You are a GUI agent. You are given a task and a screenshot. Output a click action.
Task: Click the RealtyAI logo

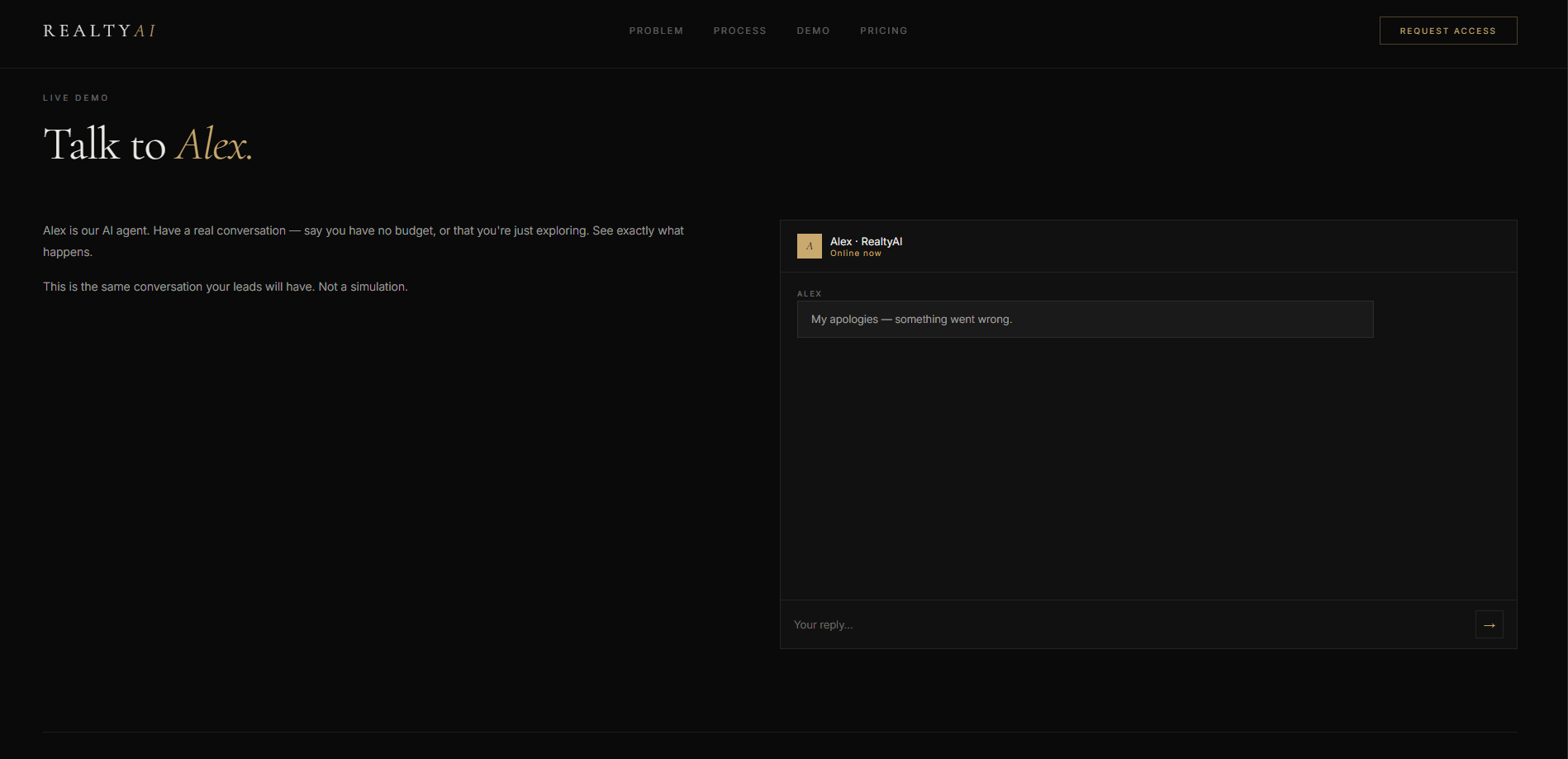pos(99,31)
